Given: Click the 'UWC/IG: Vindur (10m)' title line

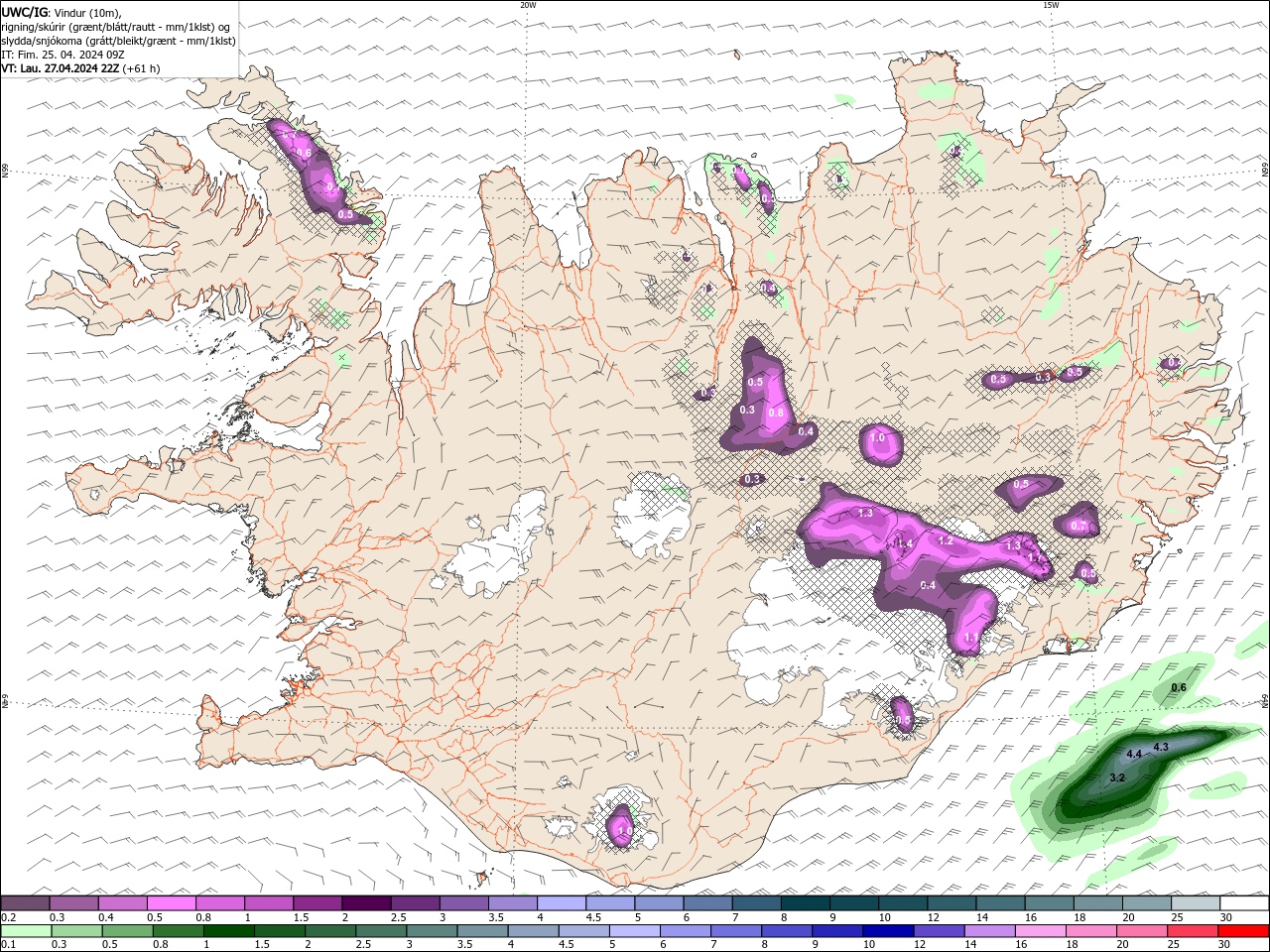Looking at the screenshot, I should click(x=61, y=12).
